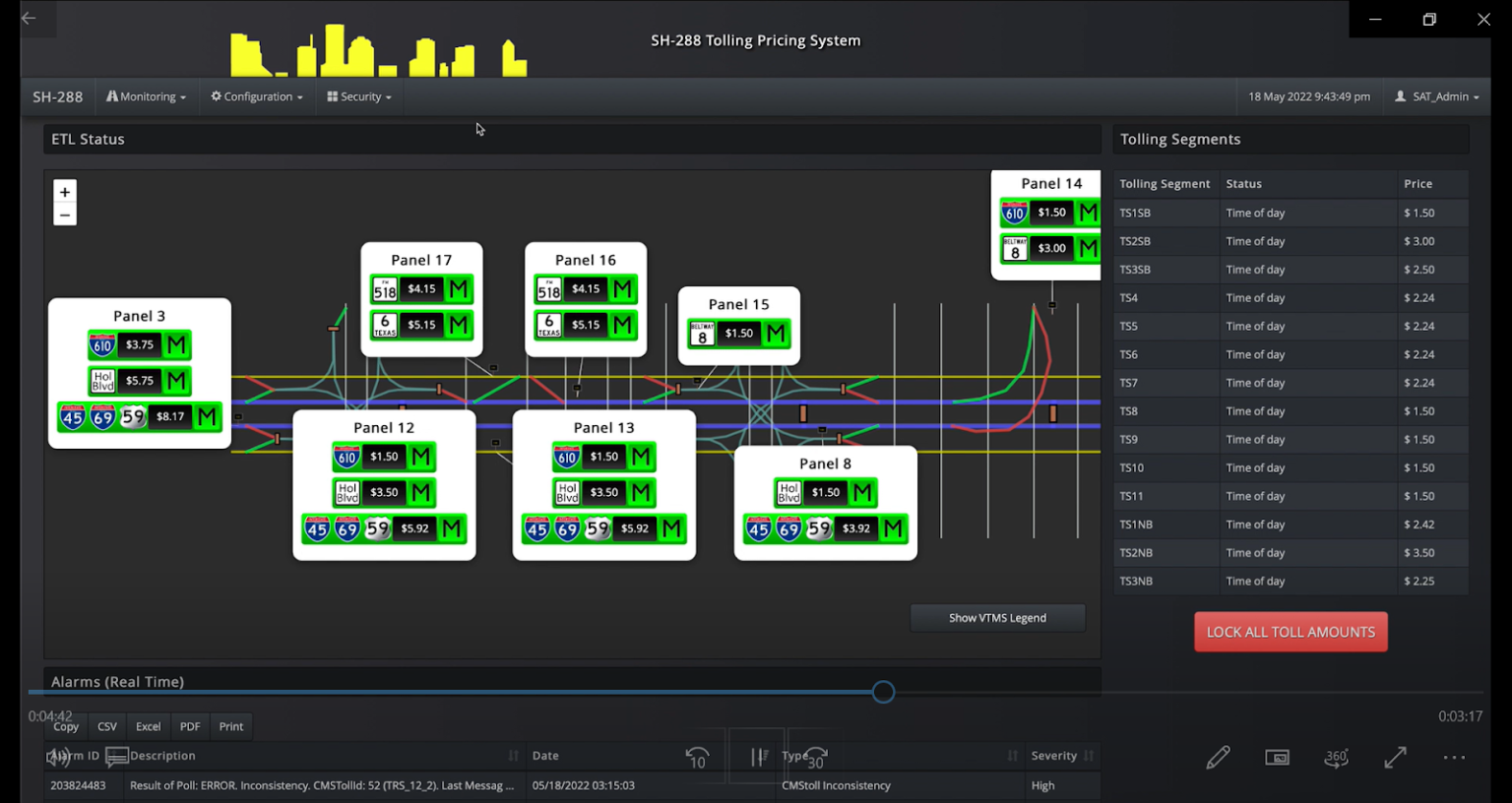Enter fullscreen using the expand arrows icon
Image resolution: width=1512 pixels, height=803 pixels.
(x=1395, y=757)
